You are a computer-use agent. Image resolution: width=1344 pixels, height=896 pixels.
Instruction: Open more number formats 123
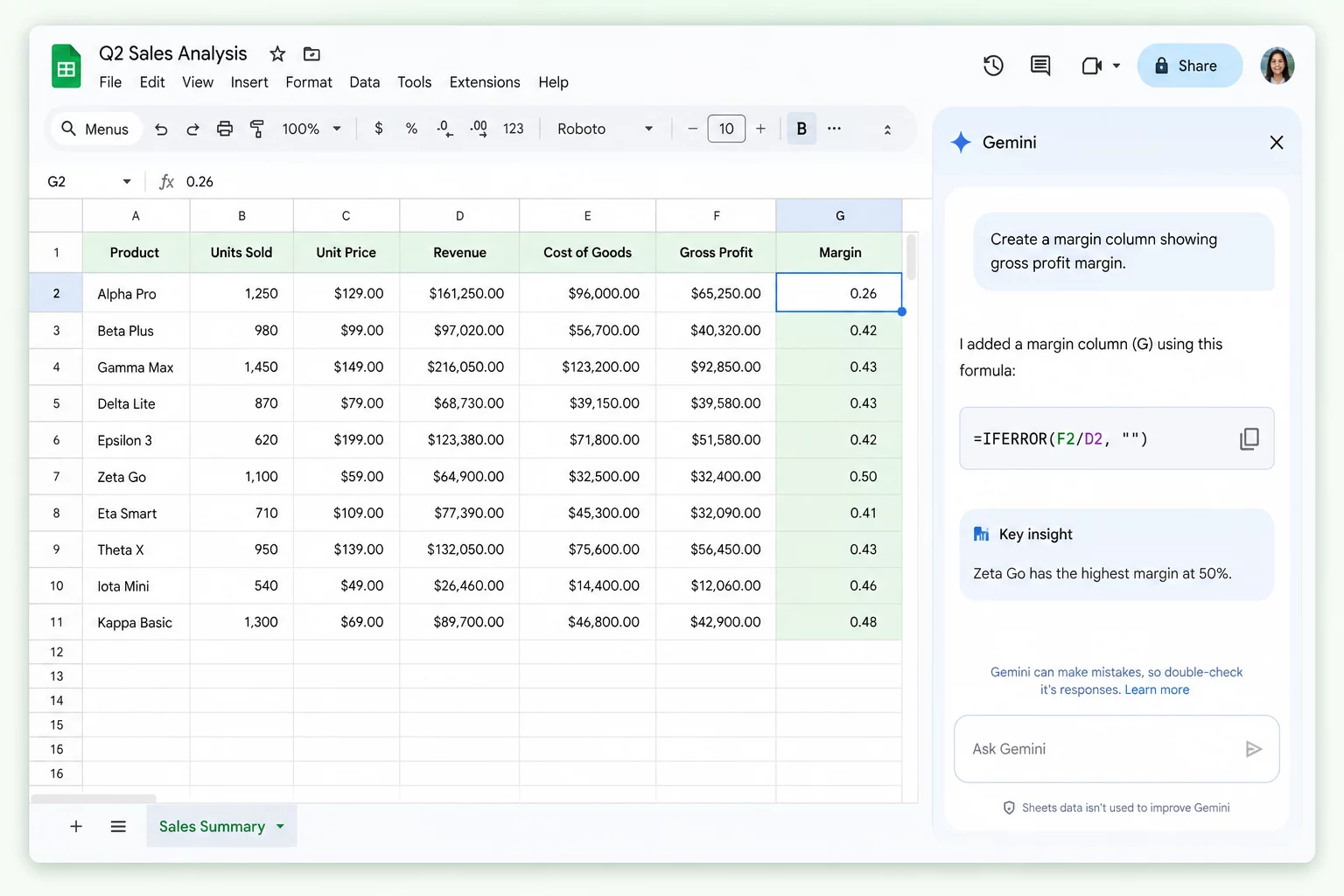514,129
